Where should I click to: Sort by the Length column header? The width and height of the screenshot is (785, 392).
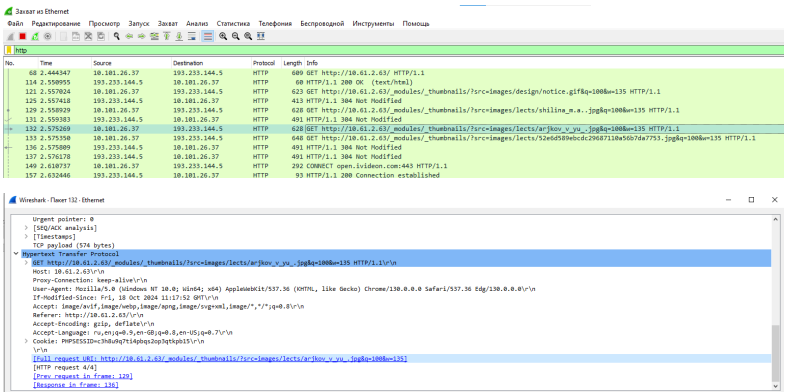click(x=293, y=63)
